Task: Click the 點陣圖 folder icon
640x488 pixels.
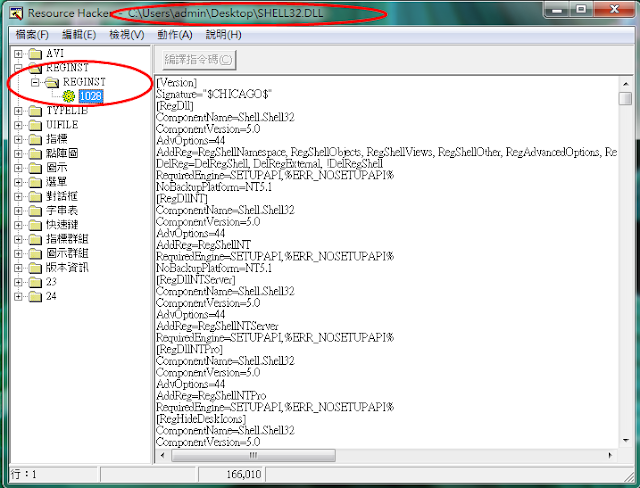Action: point(36,154)
